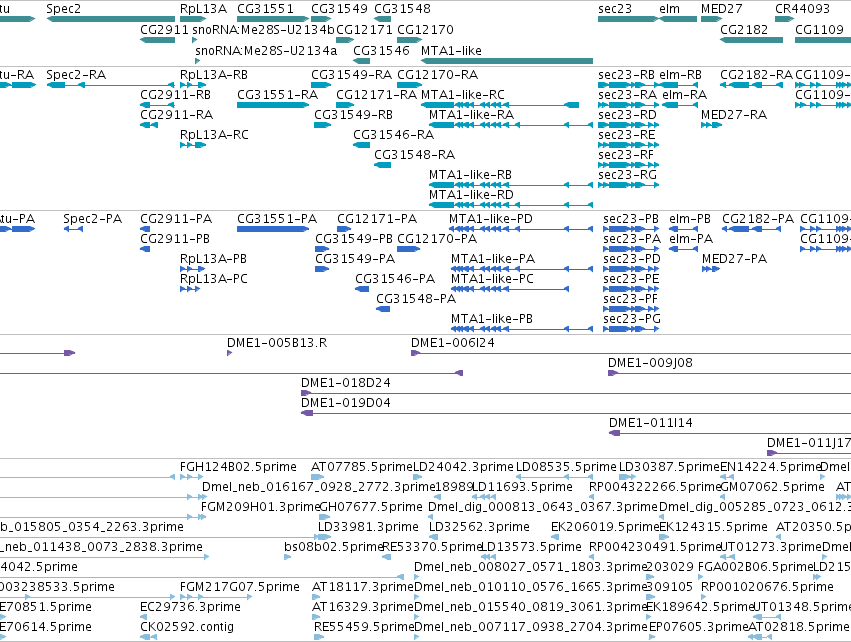Select BAC clone DME1-018D24
851x642 pixels.
click(576, 393)
